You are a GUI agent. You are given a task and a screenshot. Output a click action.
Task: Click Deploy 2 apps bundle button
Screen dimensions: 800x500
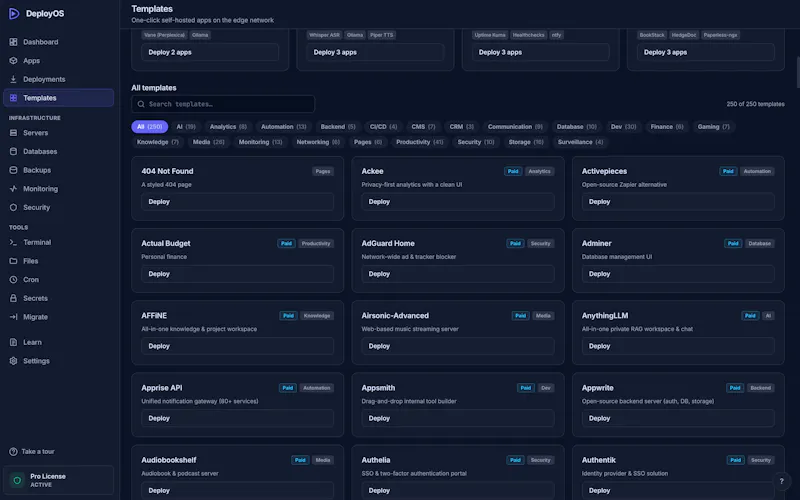point(210,52)
